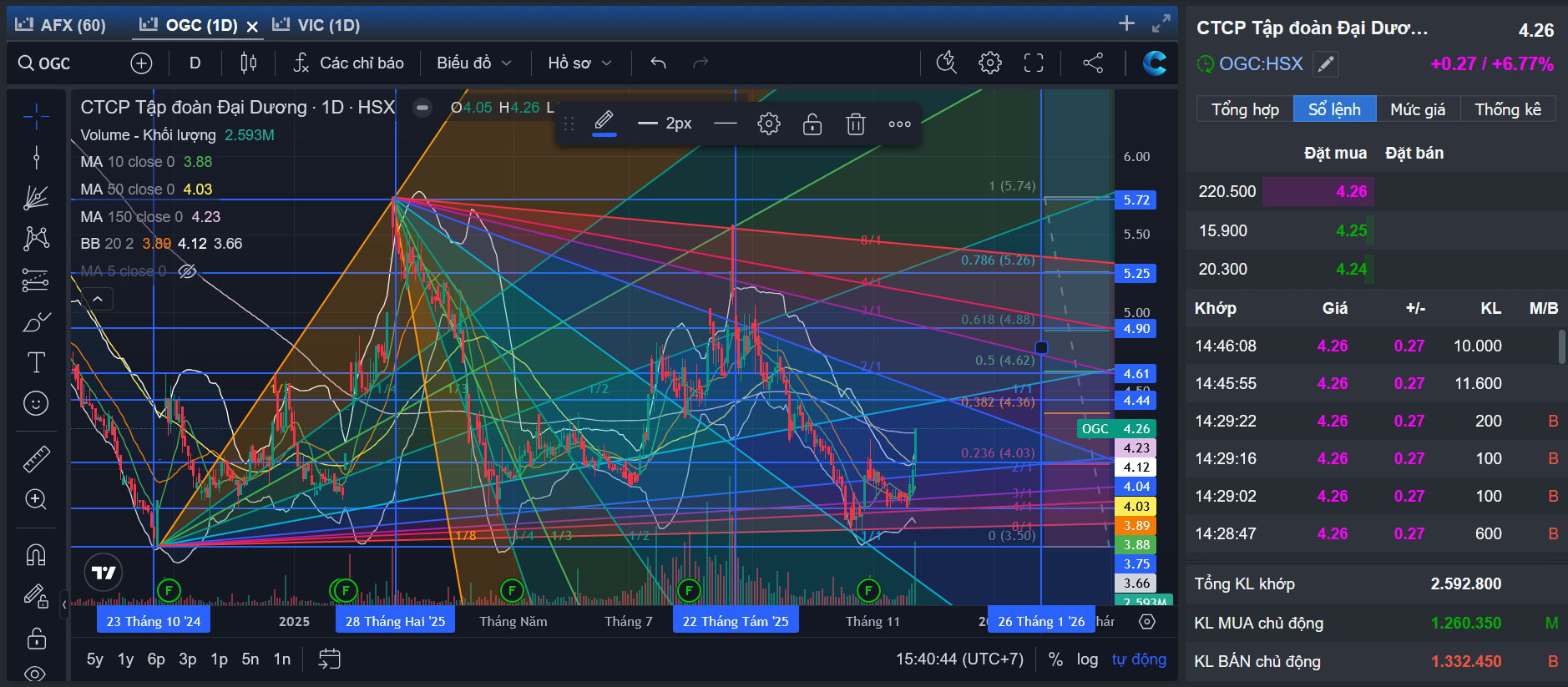Screen dimensions: 1568x687
Task: Switch to the AFX (60) chart tab
Action: (61, 25)
